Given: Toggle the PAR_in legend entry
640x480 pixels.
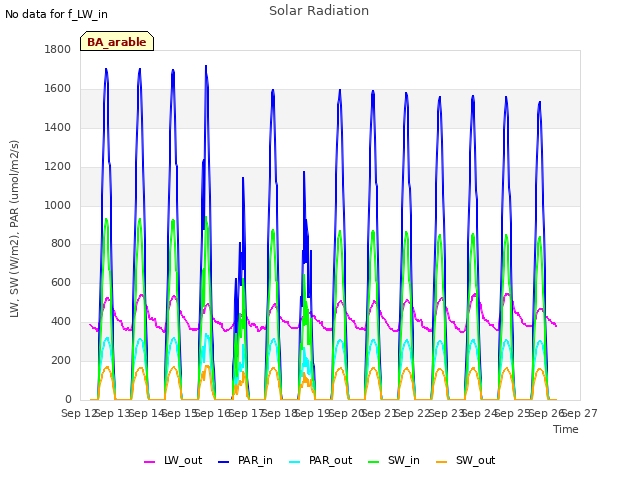Looking at the screenshot, I should pyautogui.click(x=245, y=460).
